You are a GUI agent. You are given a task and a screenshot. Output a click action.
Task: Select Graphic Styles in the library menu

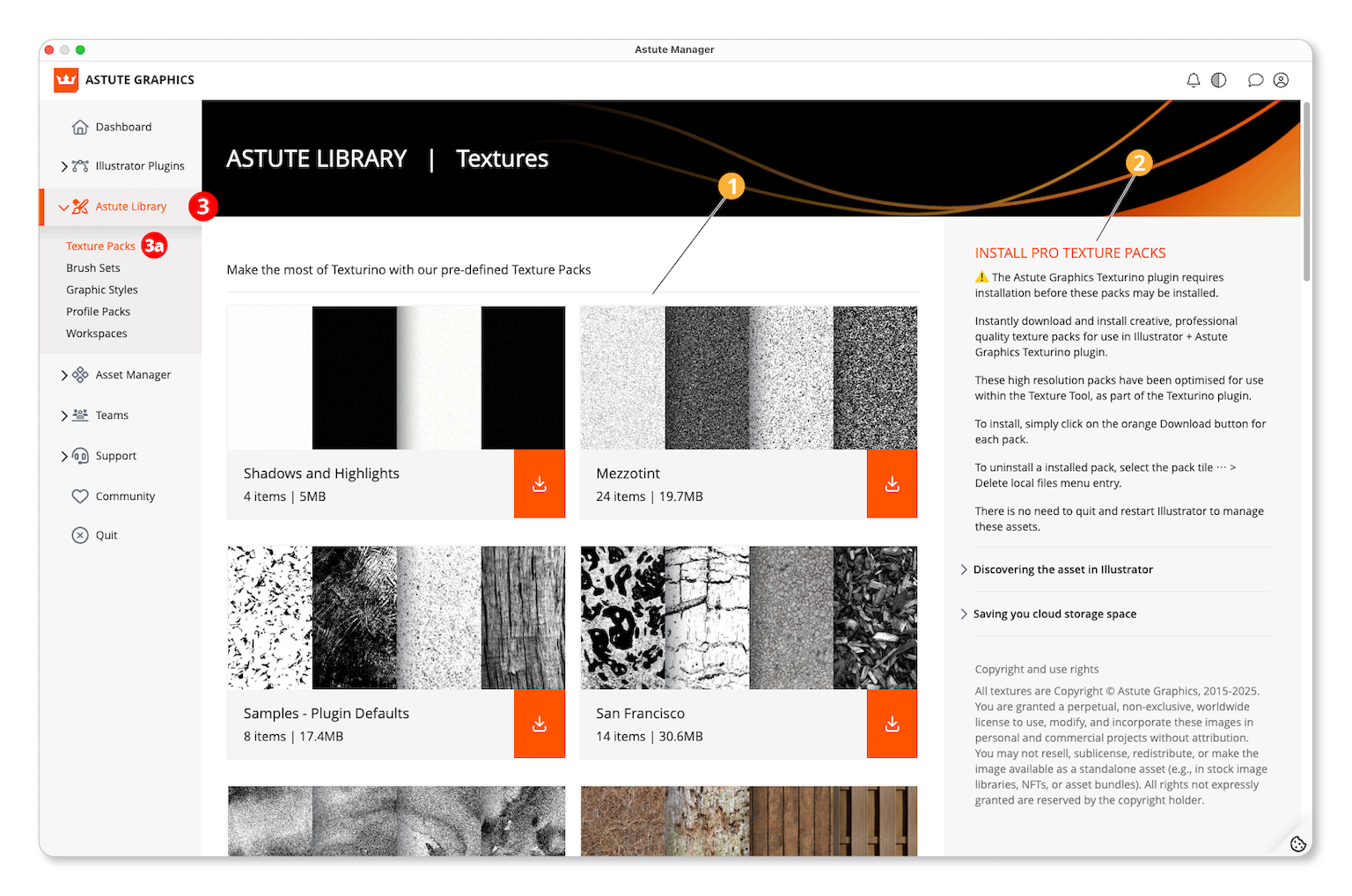[102, 290]
